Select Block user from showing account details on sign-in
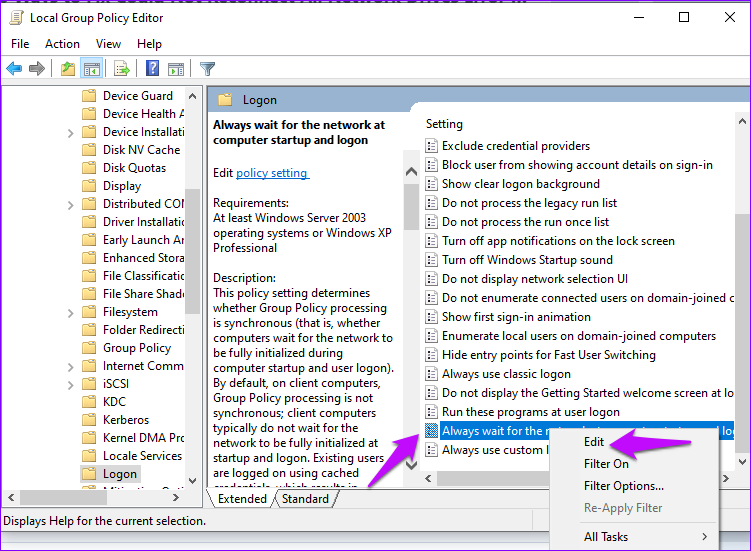 point(577,165)
